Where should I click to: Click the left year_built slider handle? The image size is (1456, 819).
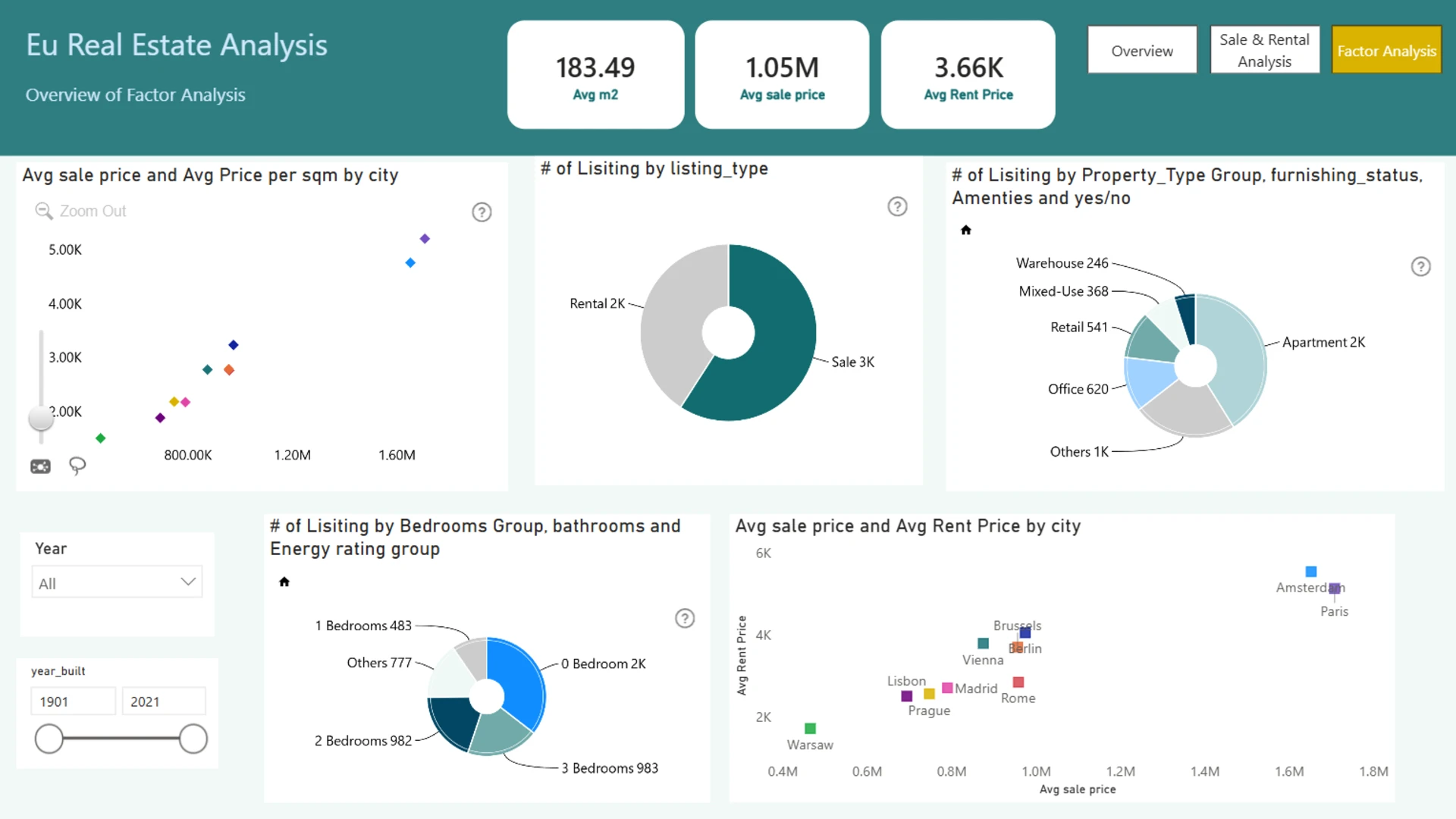tap(49, 739)
